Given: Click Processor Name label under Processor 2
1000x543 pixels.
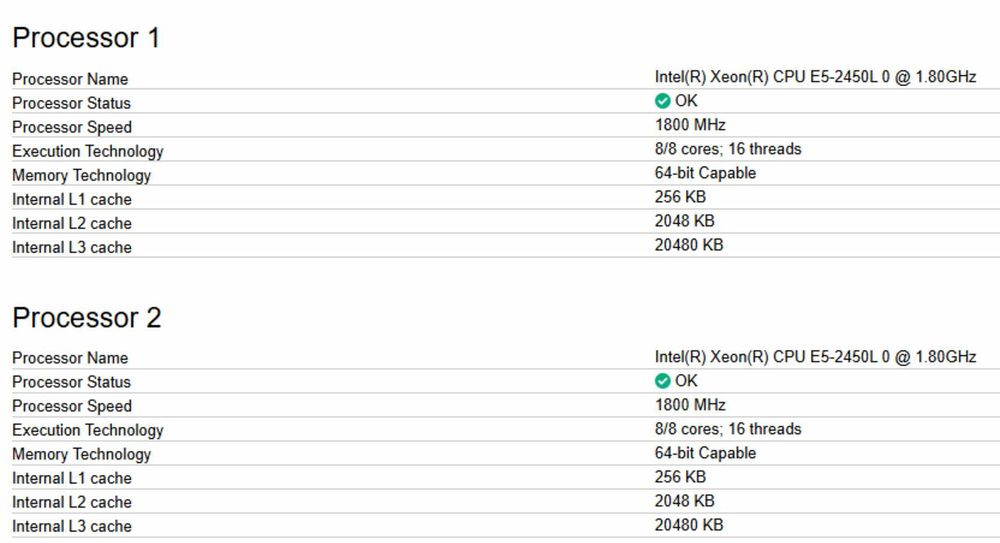Looking at the screenshot, I should [x=70, y=358].
